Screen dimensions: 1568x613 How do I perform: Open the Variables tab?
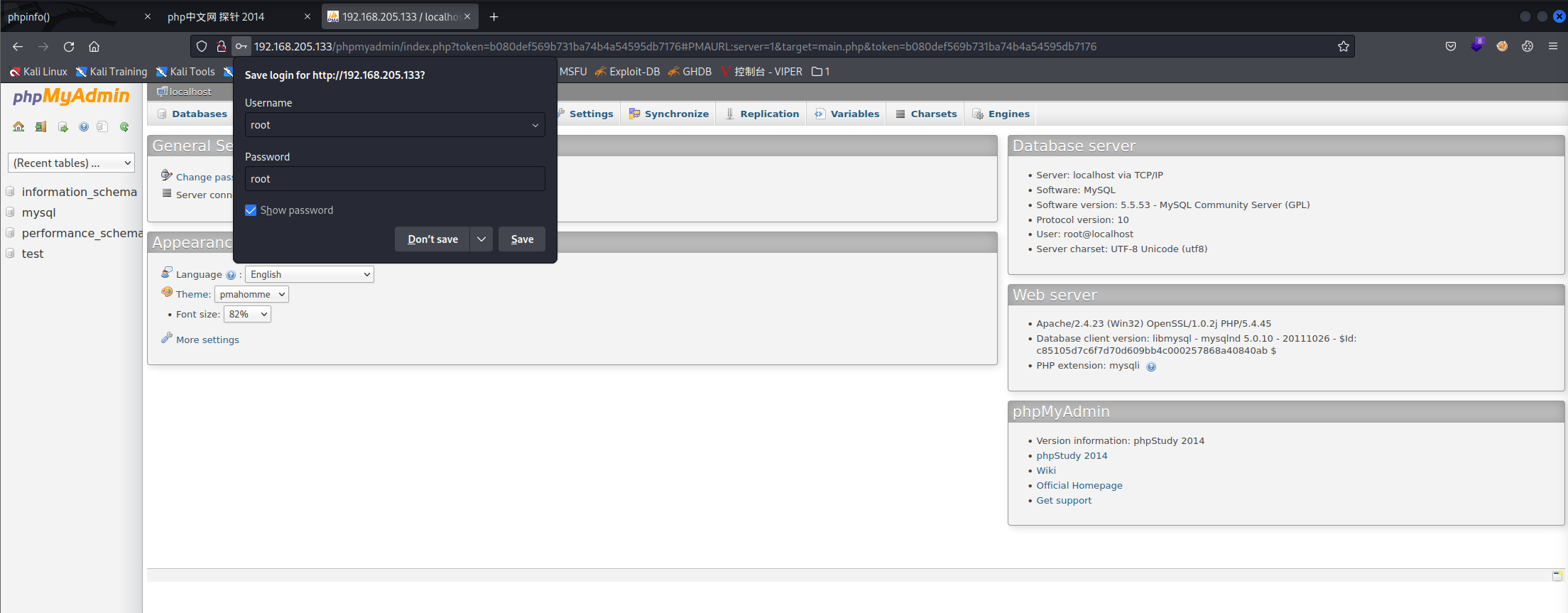pos(847,114)
